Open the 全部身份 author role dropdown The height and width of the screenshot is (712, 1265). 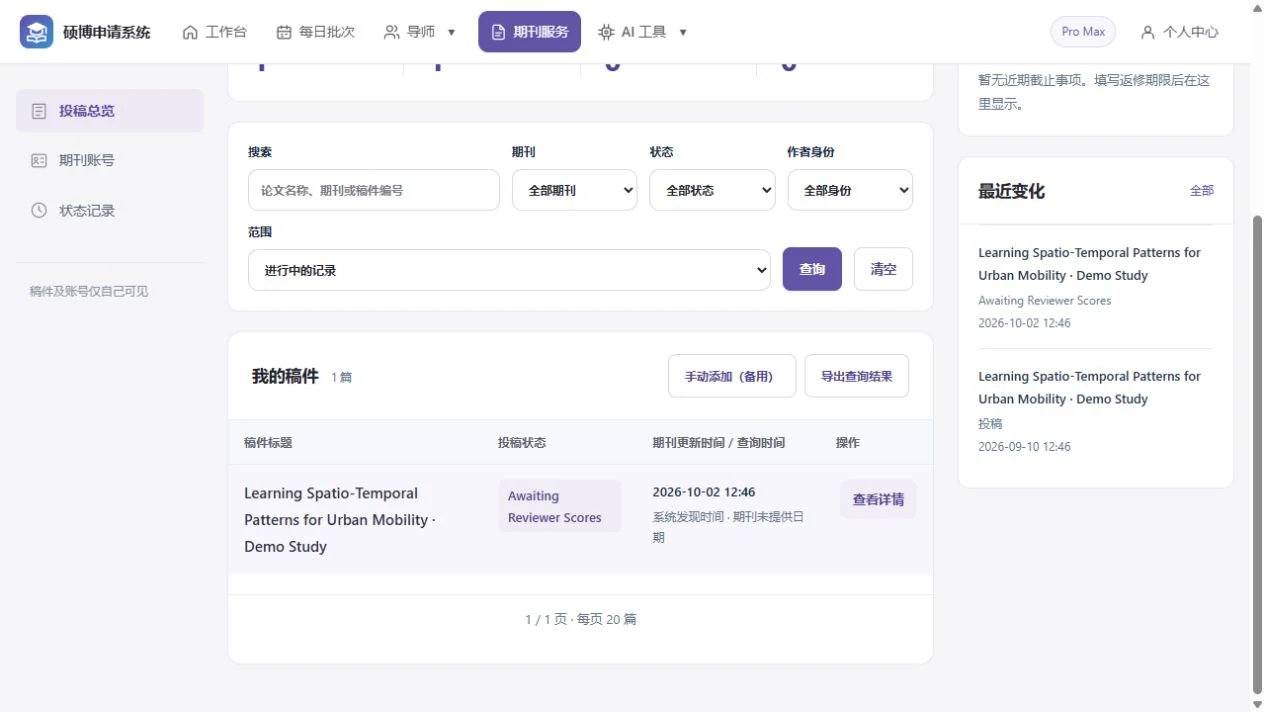pyautogui.click(x=850, y=190)
